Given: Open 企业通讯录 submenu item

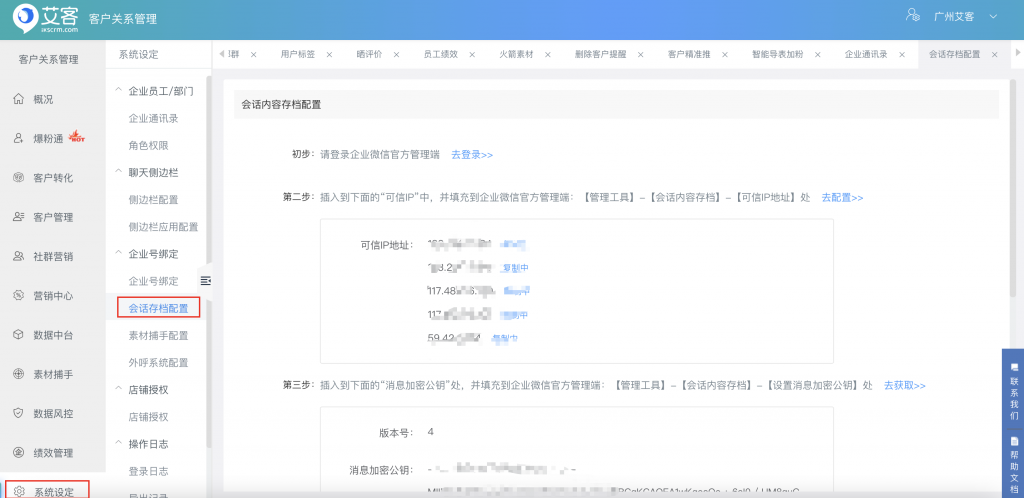Looking at the screenshot, I should [153, 118].
